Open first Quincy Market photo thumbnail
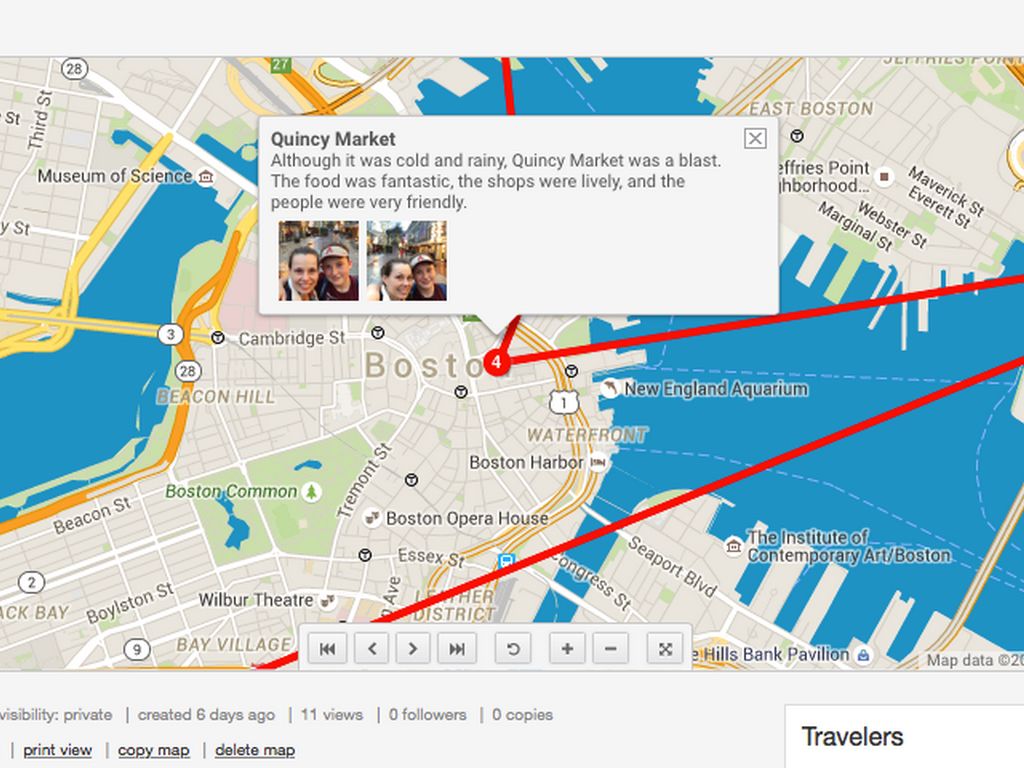1024x768 pixels. (319, 261)
